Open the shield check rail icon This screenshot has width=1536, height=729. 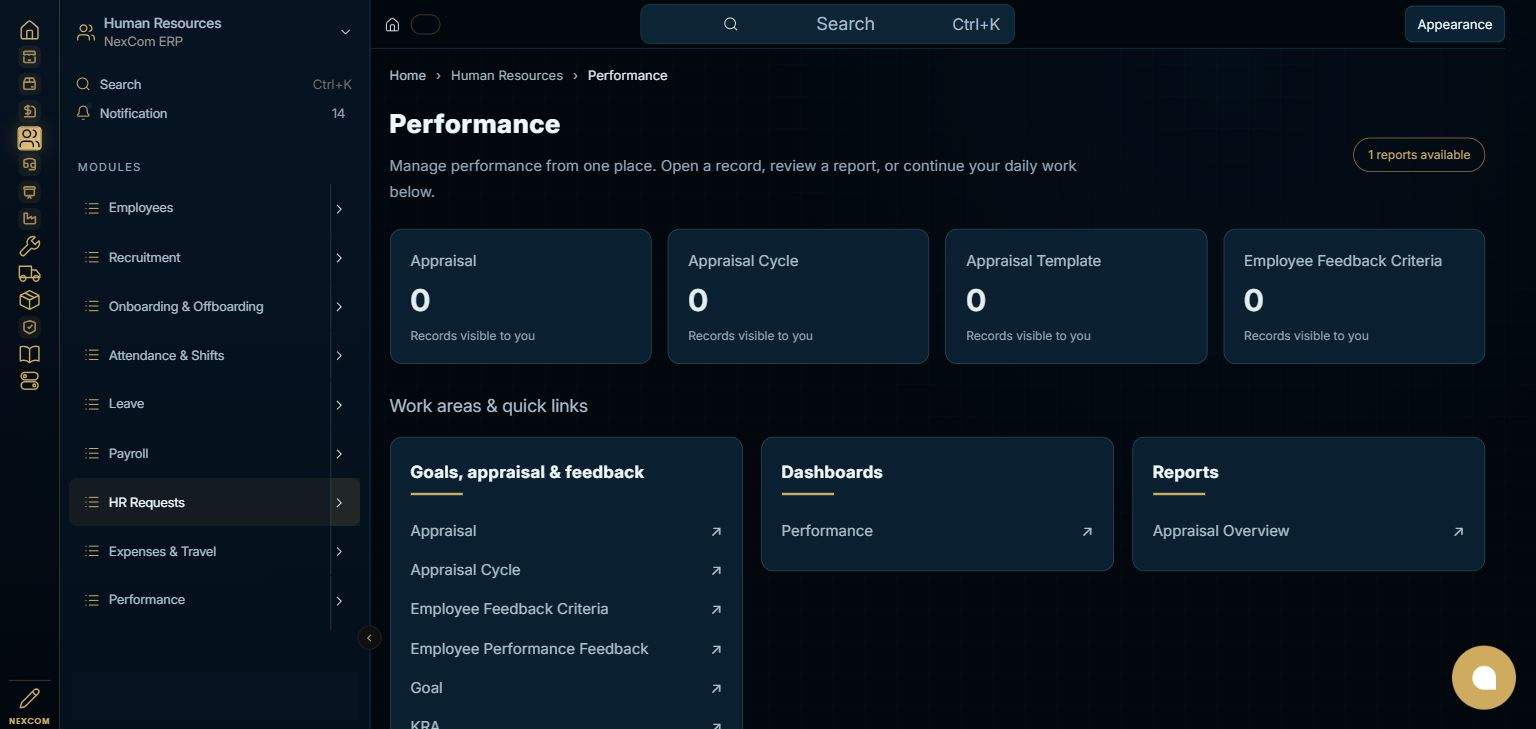29,327
